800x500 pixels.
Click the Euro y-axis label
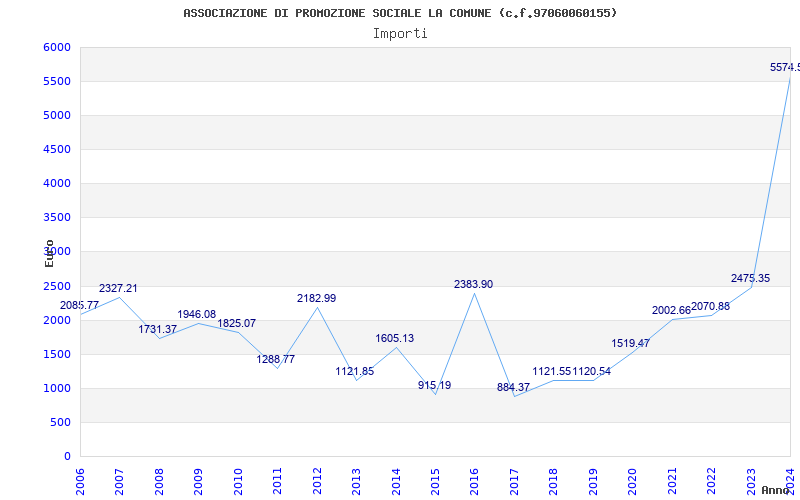[49, 253]
